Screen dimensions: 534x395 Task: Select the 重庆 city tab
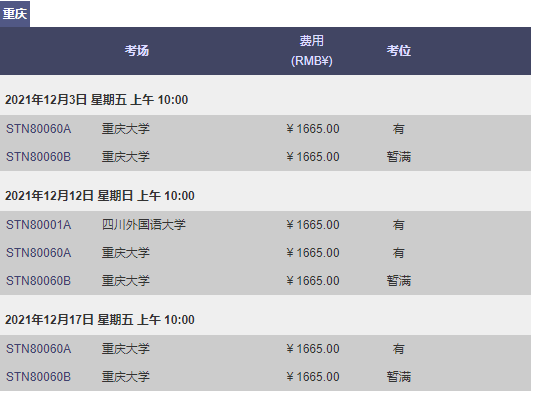15,14
